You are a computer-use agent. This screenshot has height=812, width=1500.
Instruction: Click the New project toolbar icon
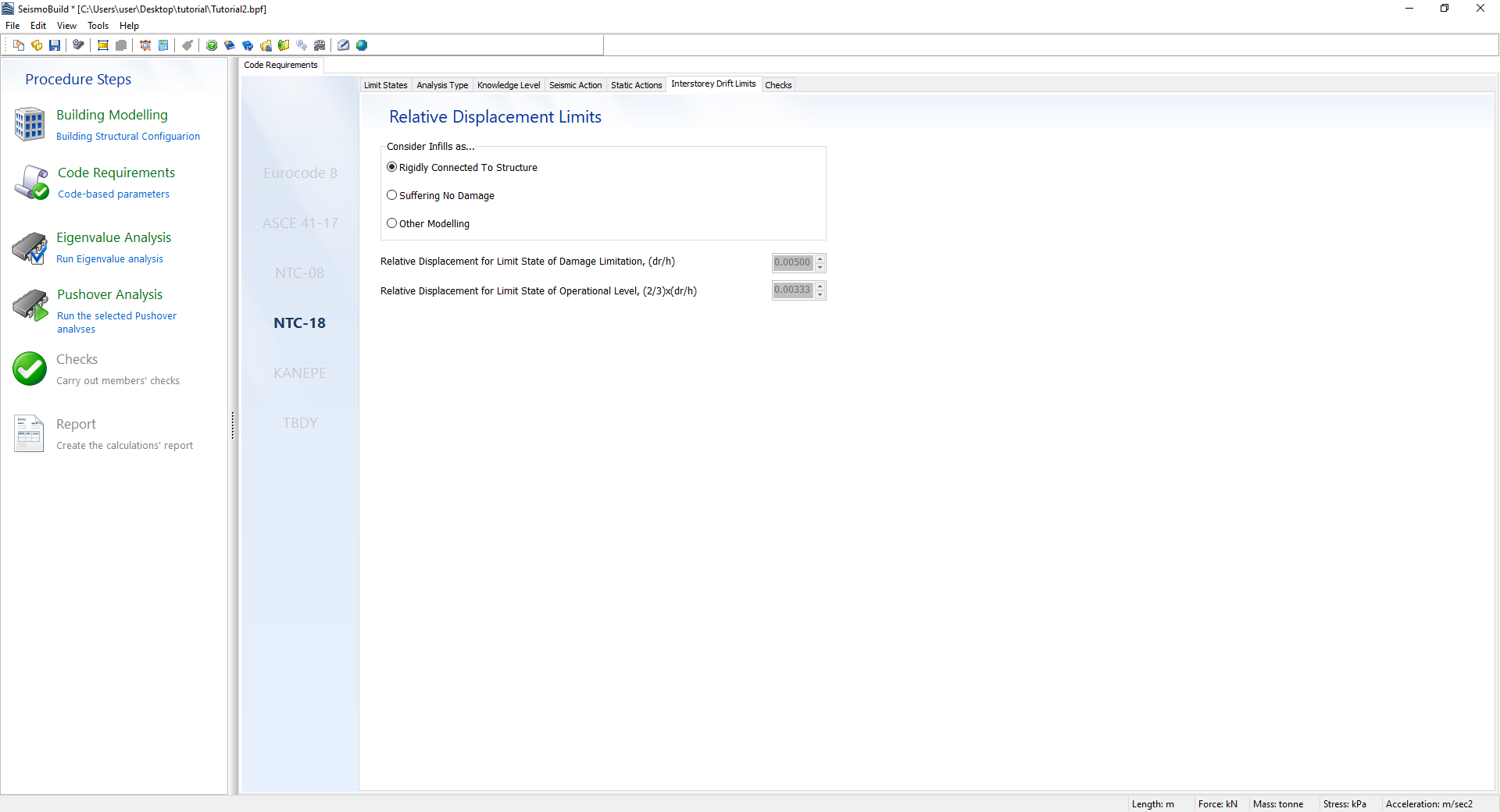point(19,45)
